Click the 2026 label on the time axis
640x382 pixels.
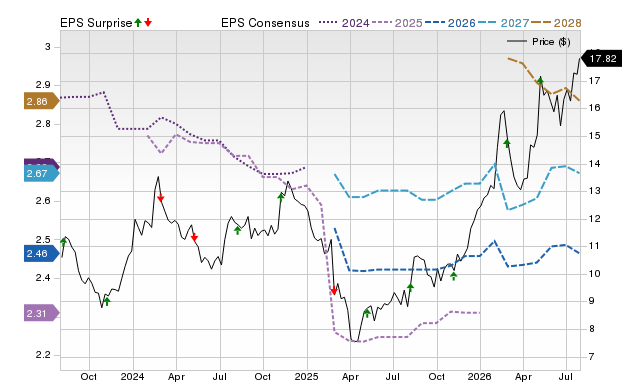point(479,376)
